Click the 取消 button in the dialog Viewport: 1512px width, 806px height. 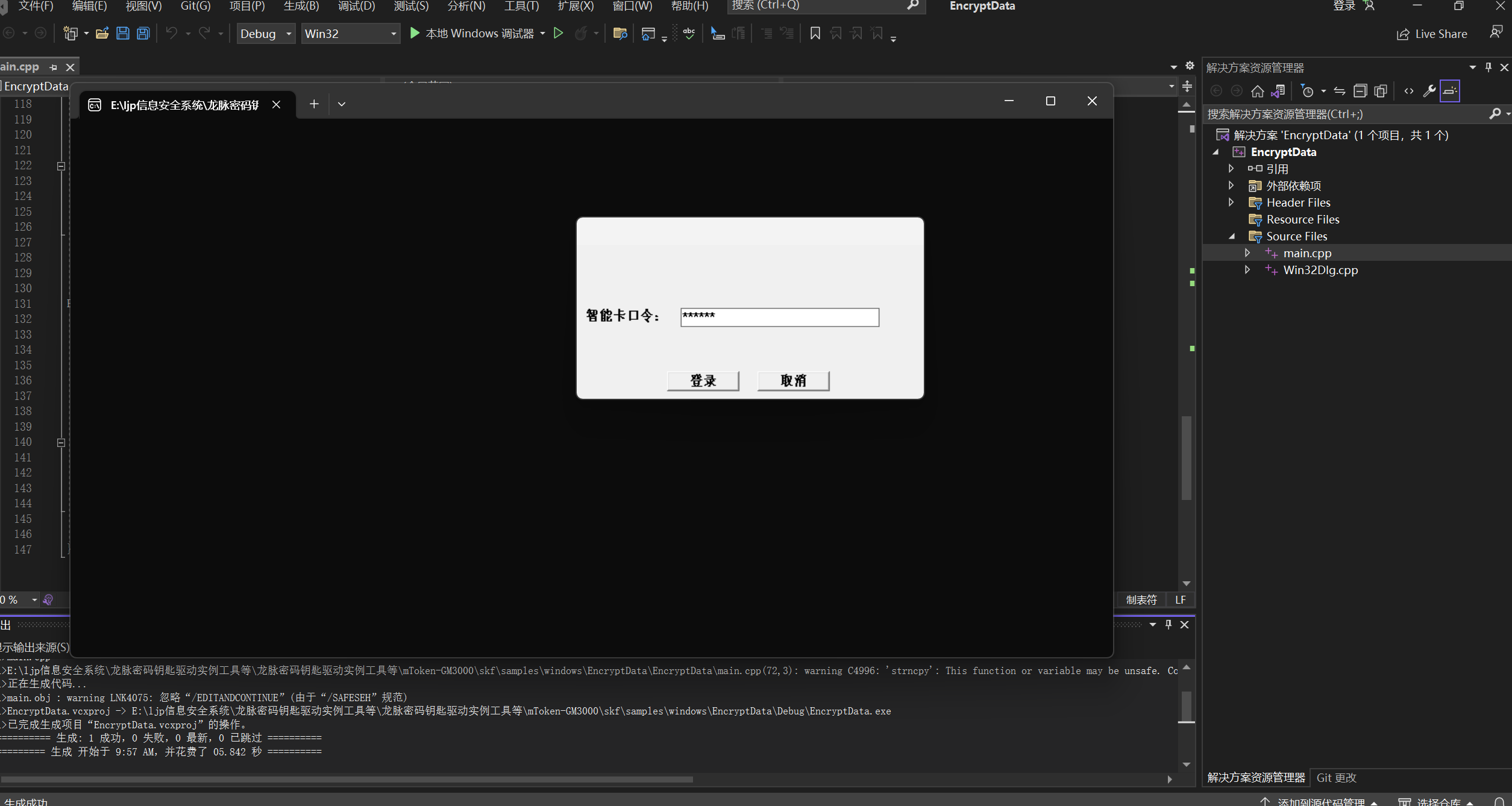(x=793, y=381)
